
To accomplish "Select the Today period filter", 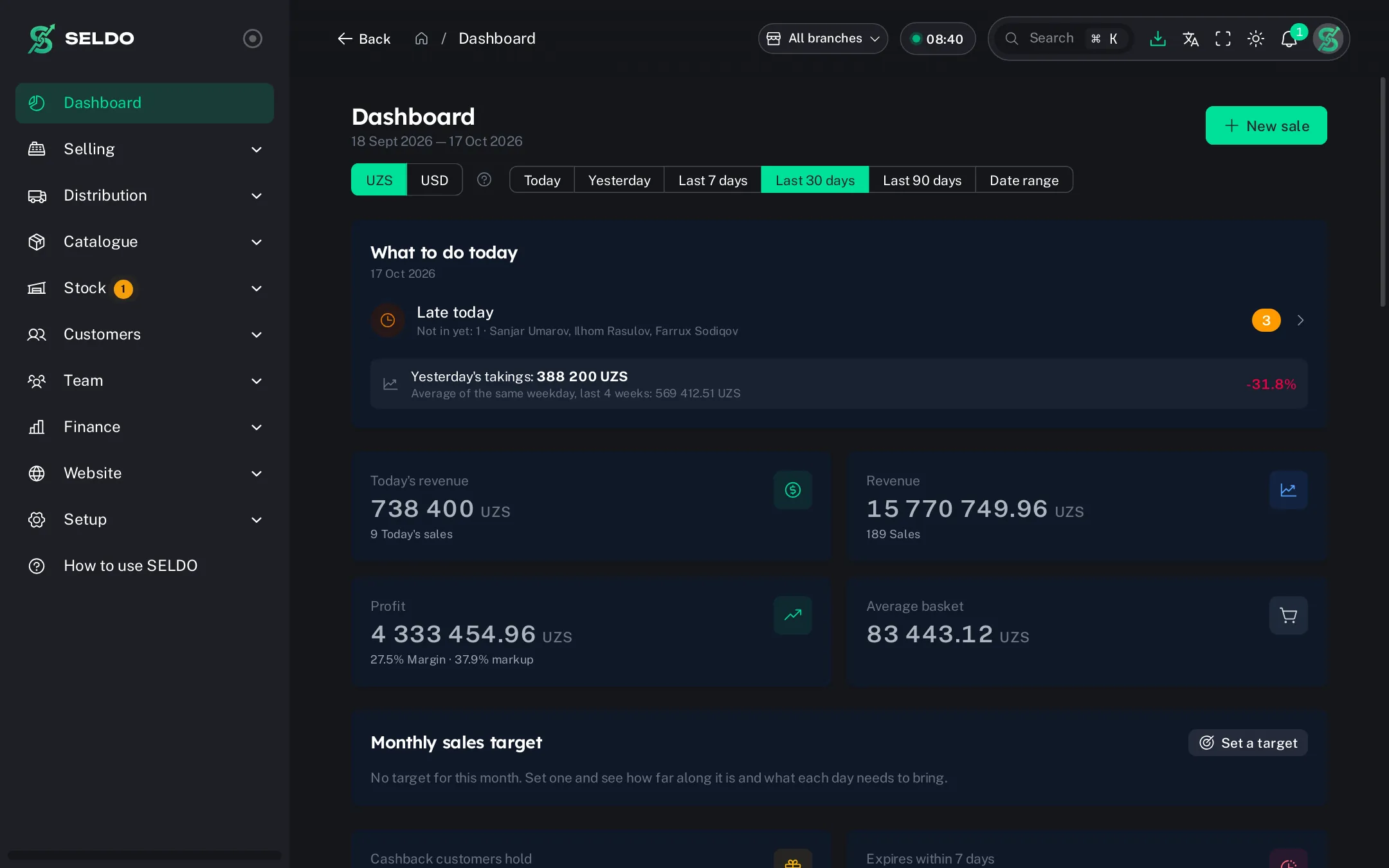I will [x=542, y=179].
